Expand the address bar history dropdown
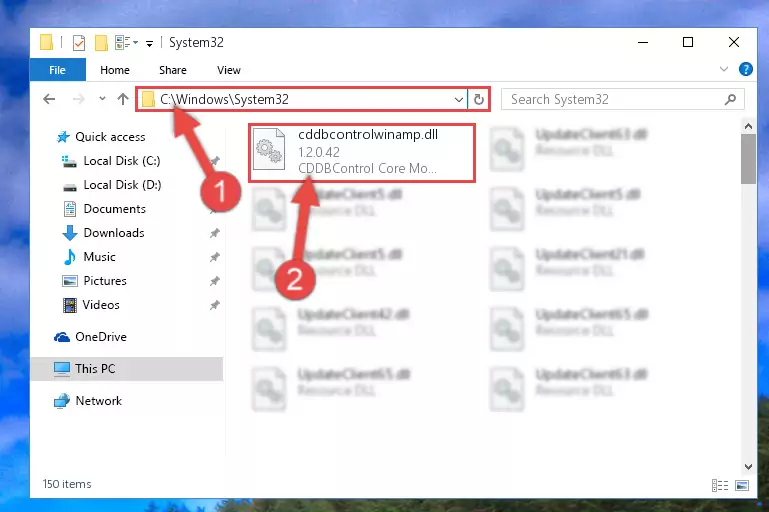Viewport: 769px width, 512px height. 459,100
